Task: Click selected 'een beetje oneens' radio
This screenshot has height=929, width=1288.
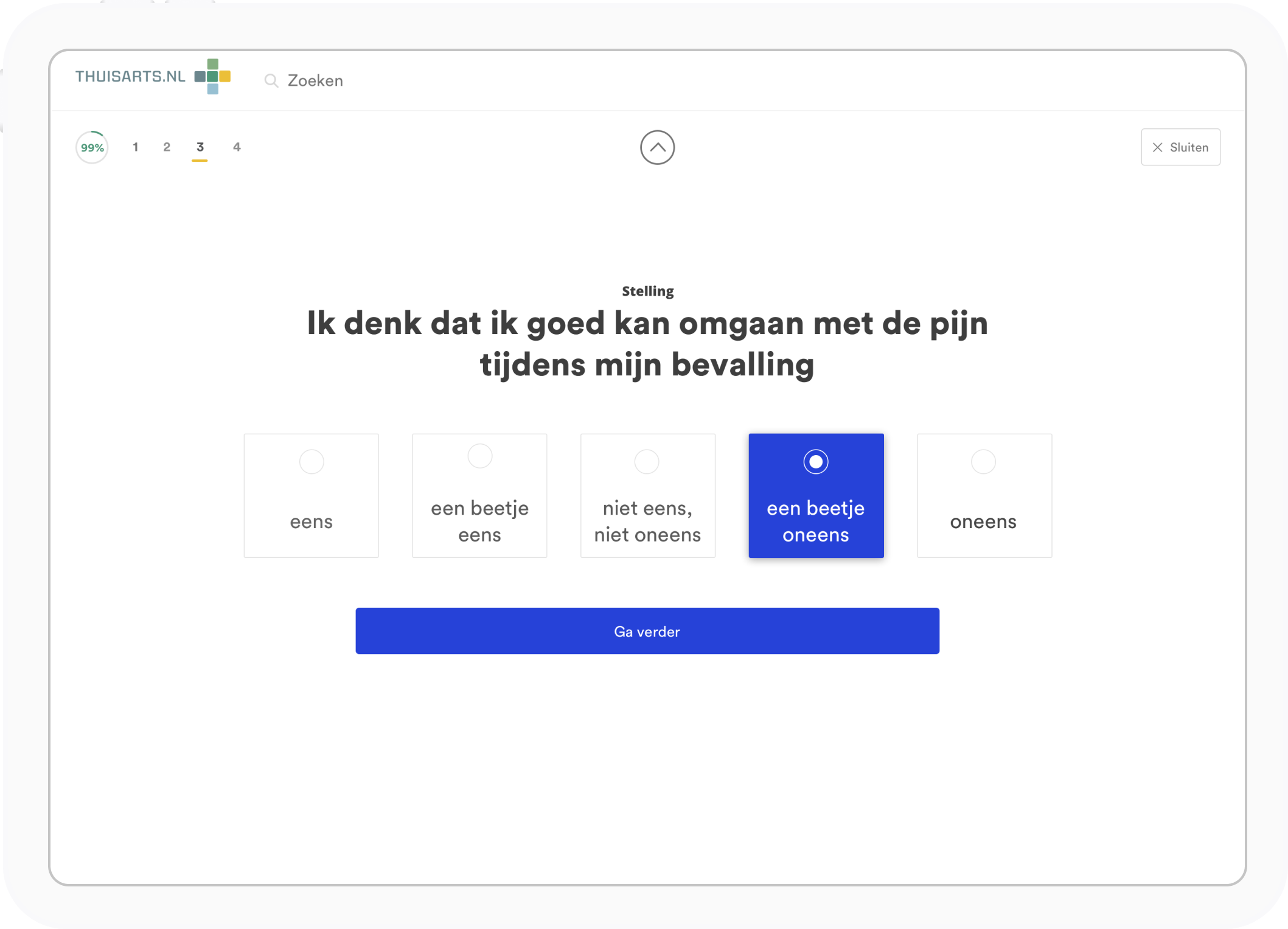Action: [815, 462]
